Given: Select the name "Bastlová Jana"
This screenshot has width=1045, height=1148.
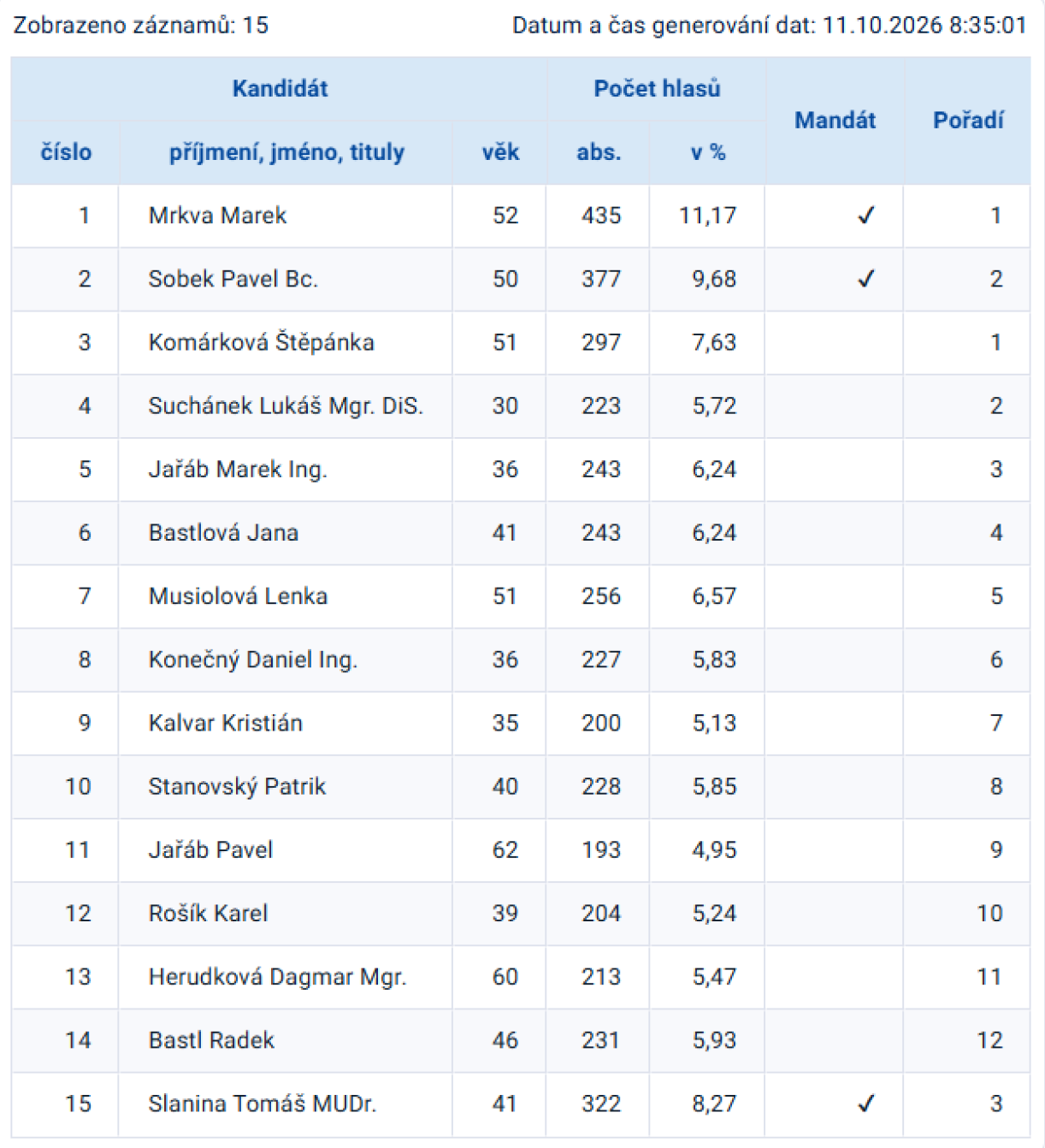Looking at the screenshot, I should click(x=223, y=532).
